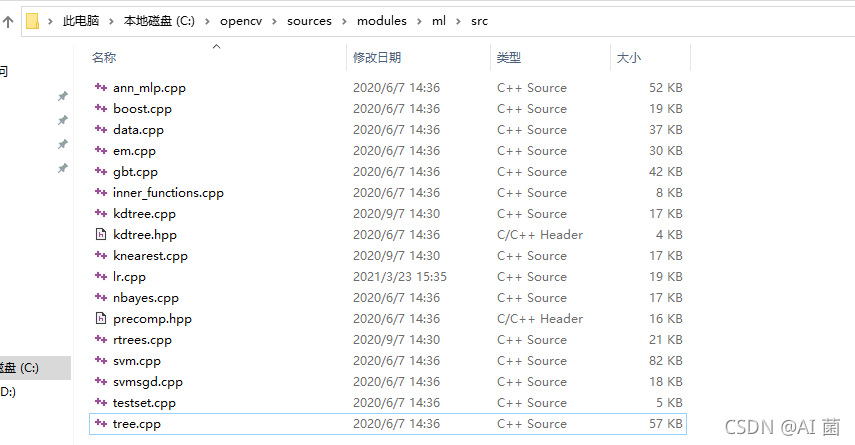This screenshot has height=445, width=855.
Task: Click the 类型 column header
Action: click(509, 57)
